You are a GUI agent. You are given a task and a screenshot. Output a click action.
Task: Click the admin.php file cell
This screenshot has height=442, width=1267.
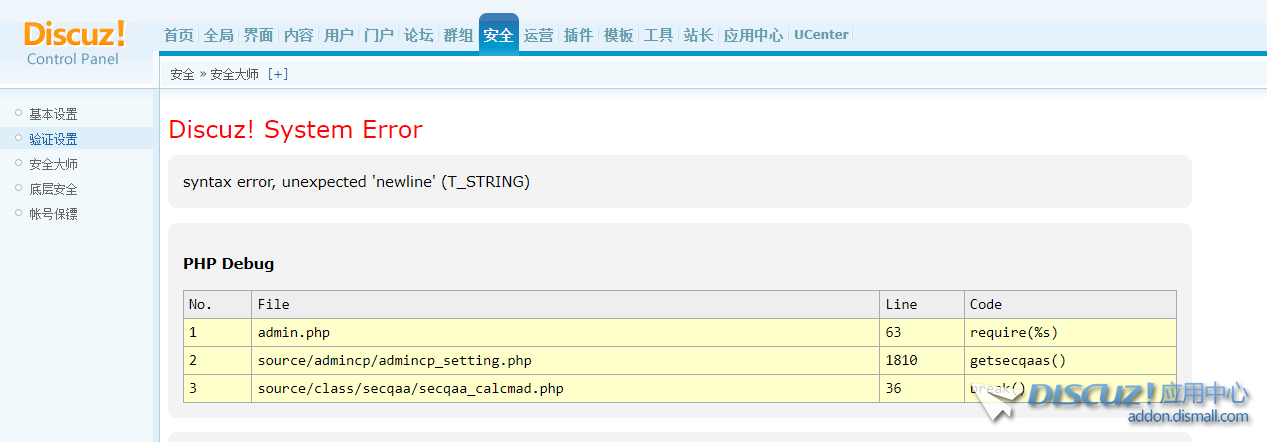(x=565, y=332)
